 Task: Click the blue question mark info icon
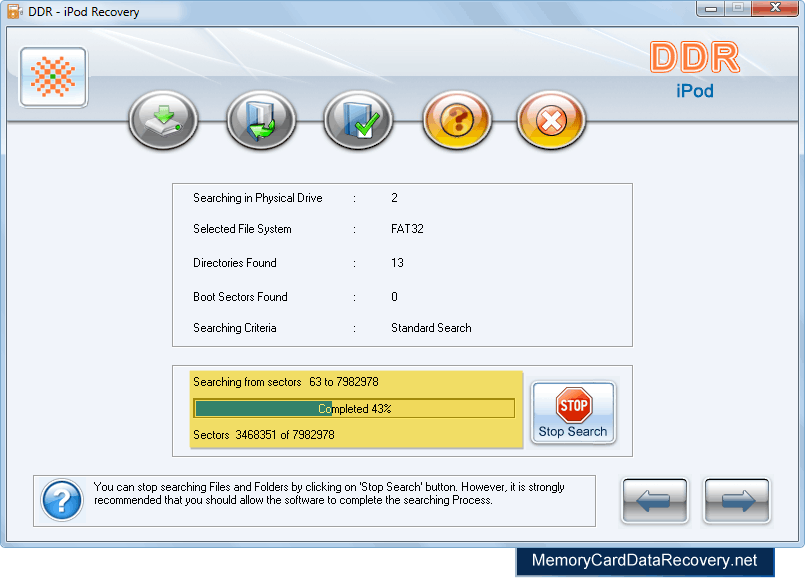[x=62, y=500]
